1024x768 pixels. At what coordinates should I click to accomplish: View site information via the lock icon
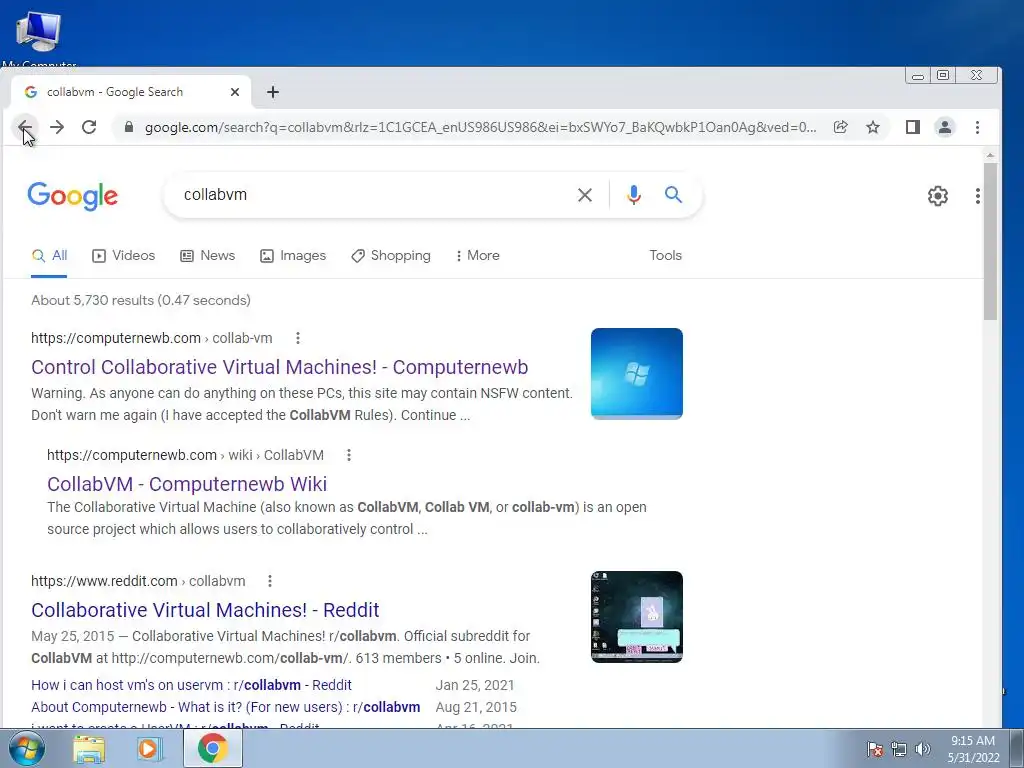coord(129,127)
